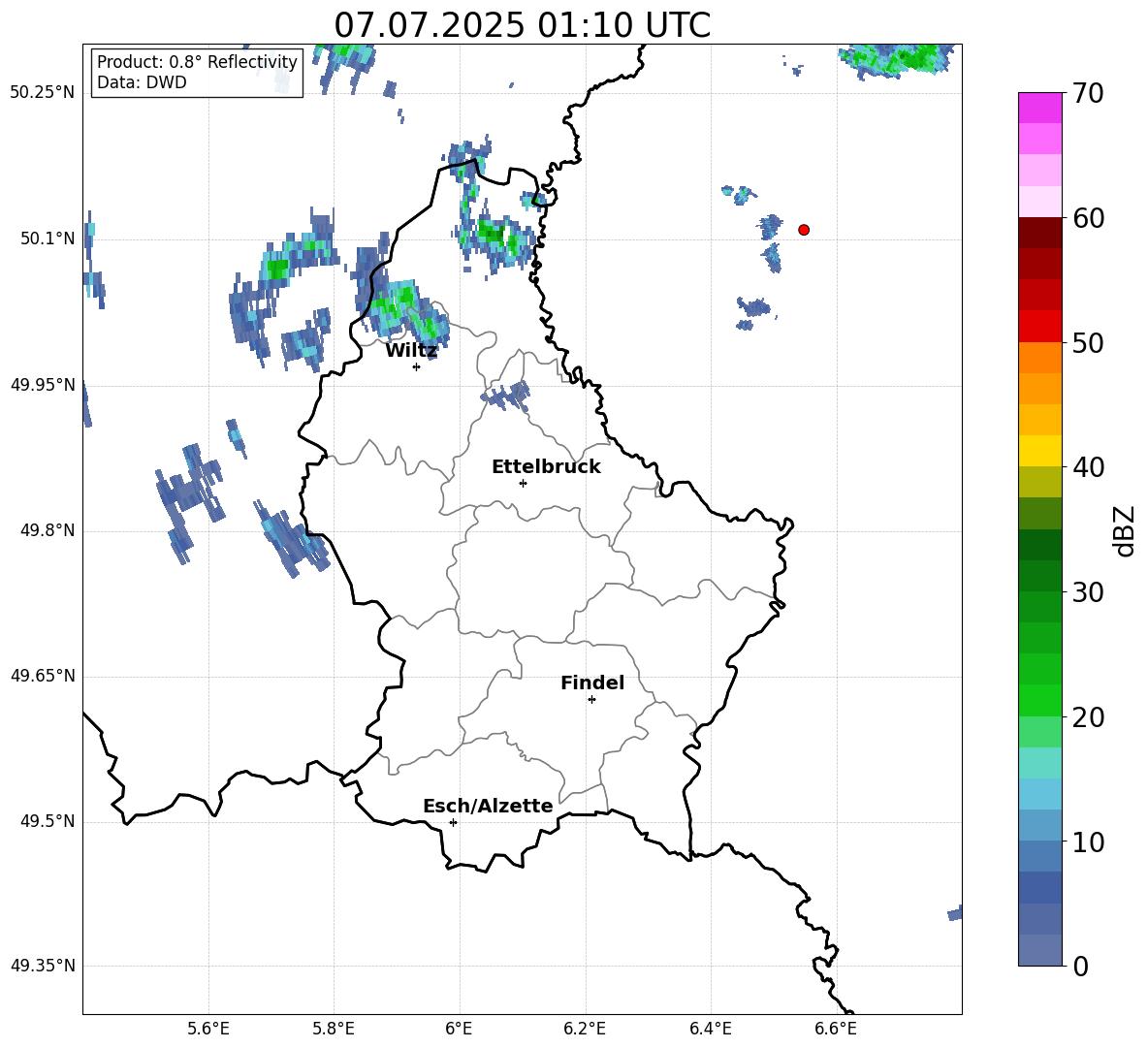This screenshot has height=1048, width=1148.
Task: Click the plus marker below Ettelbruck
Action: click(x=523, y=484)
